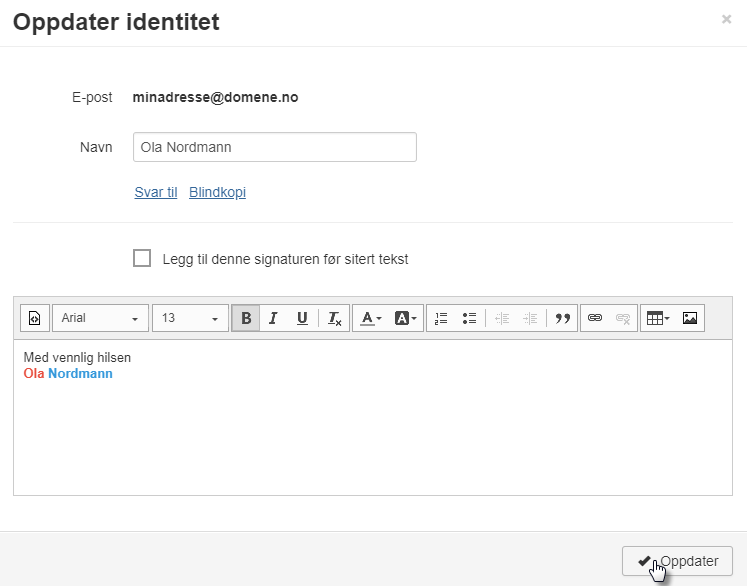Screen dimensions: 747x586
Task: Click inside the signature editor text area
Action: coord(373,417)
